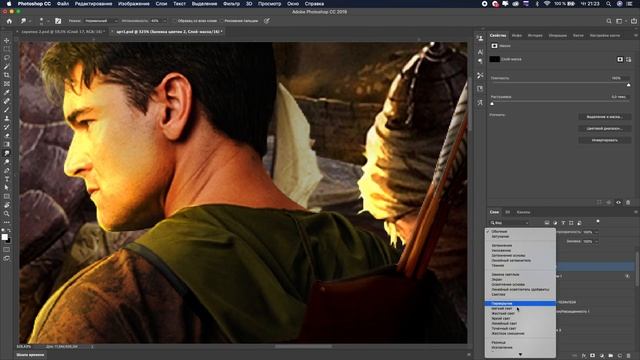Image resolution: width=640 pixels, height=360 pixels.
Task: Open the layer filter kind dropdown
Action: [510, 223]
